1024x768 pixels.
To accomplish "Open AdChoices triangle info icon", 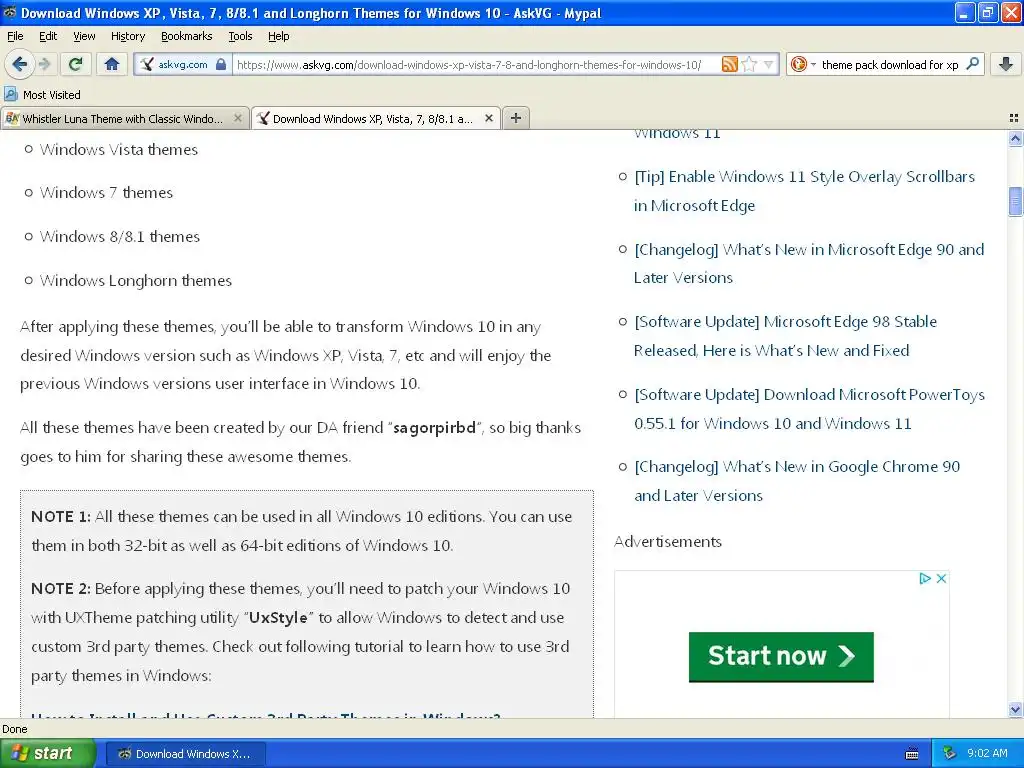I will click(925, 578).
